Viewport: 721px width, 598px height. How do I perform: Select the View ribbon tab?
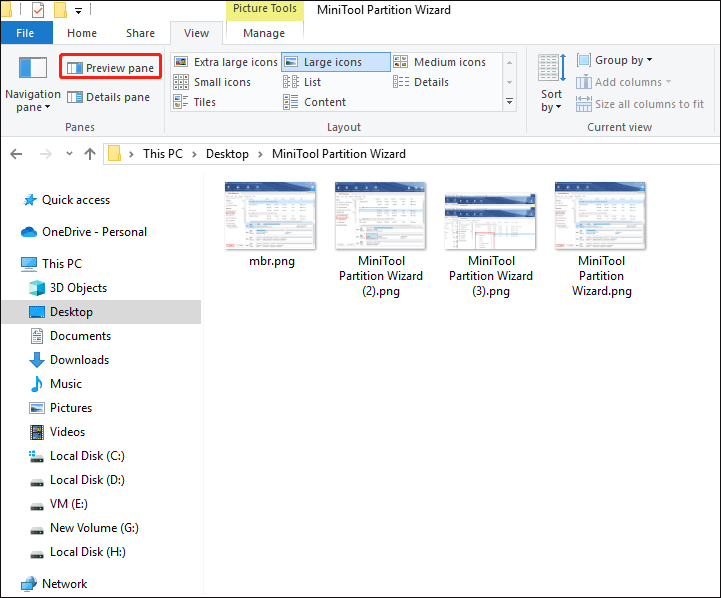196,33
